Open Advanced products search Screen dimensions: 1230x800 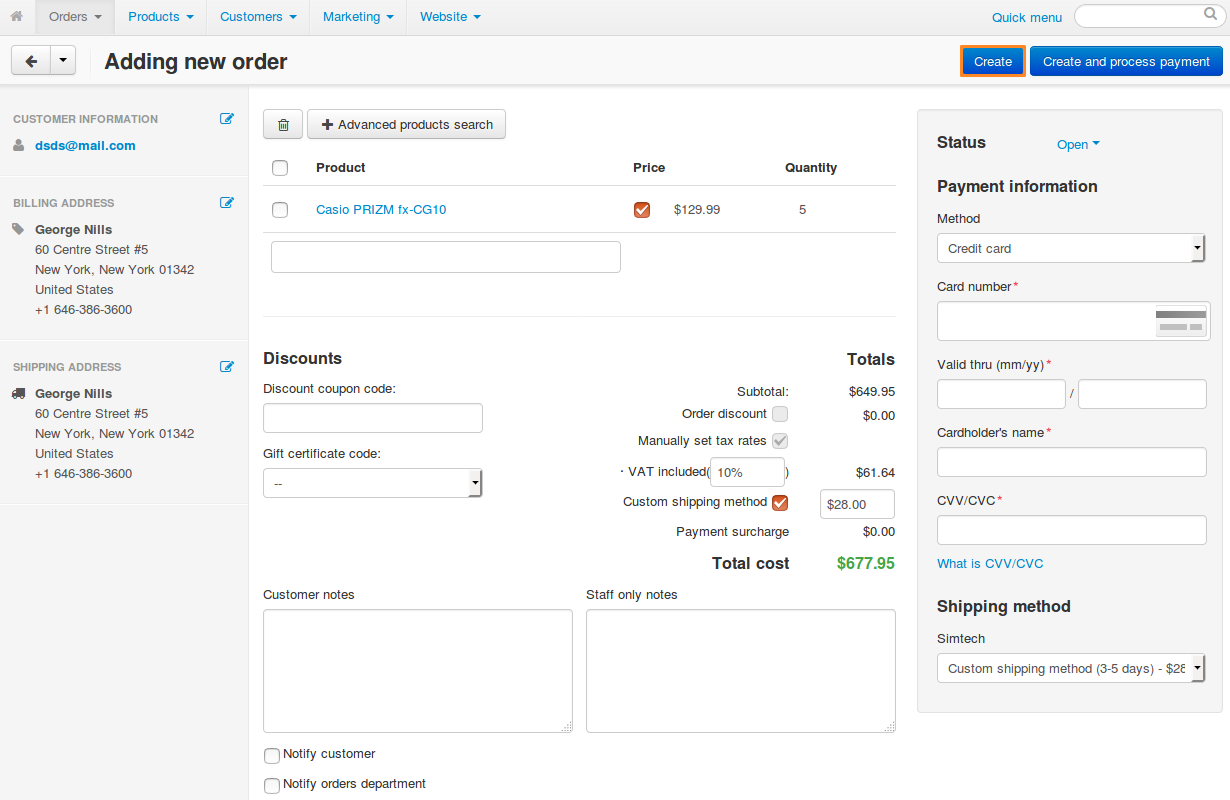[406, 125]
